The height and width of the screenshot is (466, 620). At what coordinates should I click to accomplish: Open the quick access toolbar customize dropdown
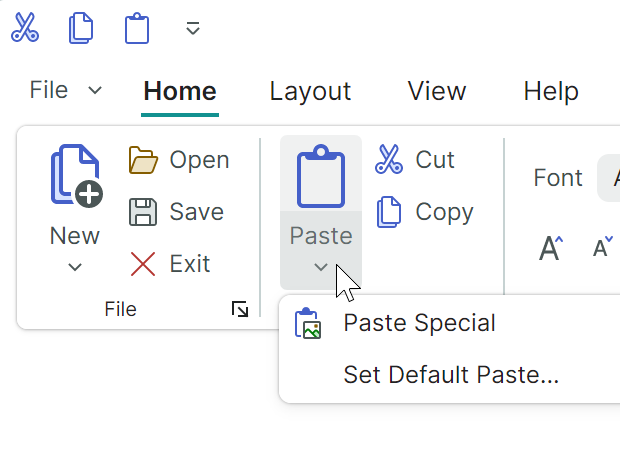tap(193, 29)
